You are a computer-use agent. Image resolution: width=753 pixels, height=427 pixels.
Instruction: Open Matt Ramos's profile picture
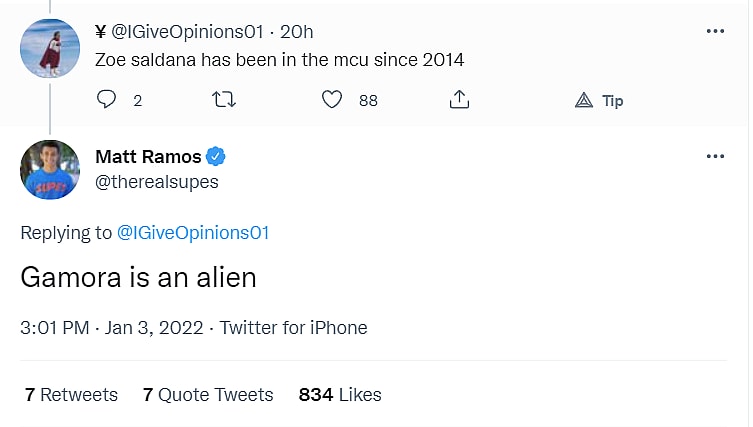(49, 170)
